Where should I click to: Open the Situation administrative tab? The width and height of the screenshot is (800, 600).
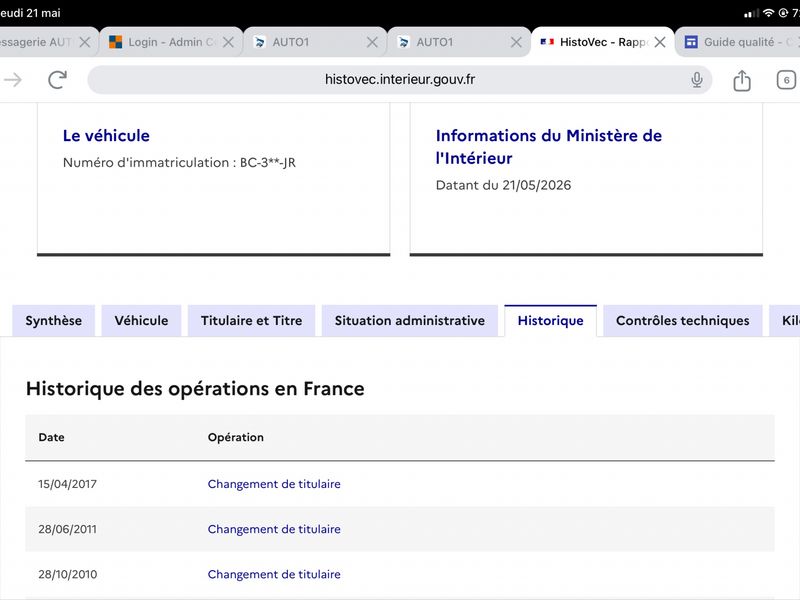coord(410,320)
